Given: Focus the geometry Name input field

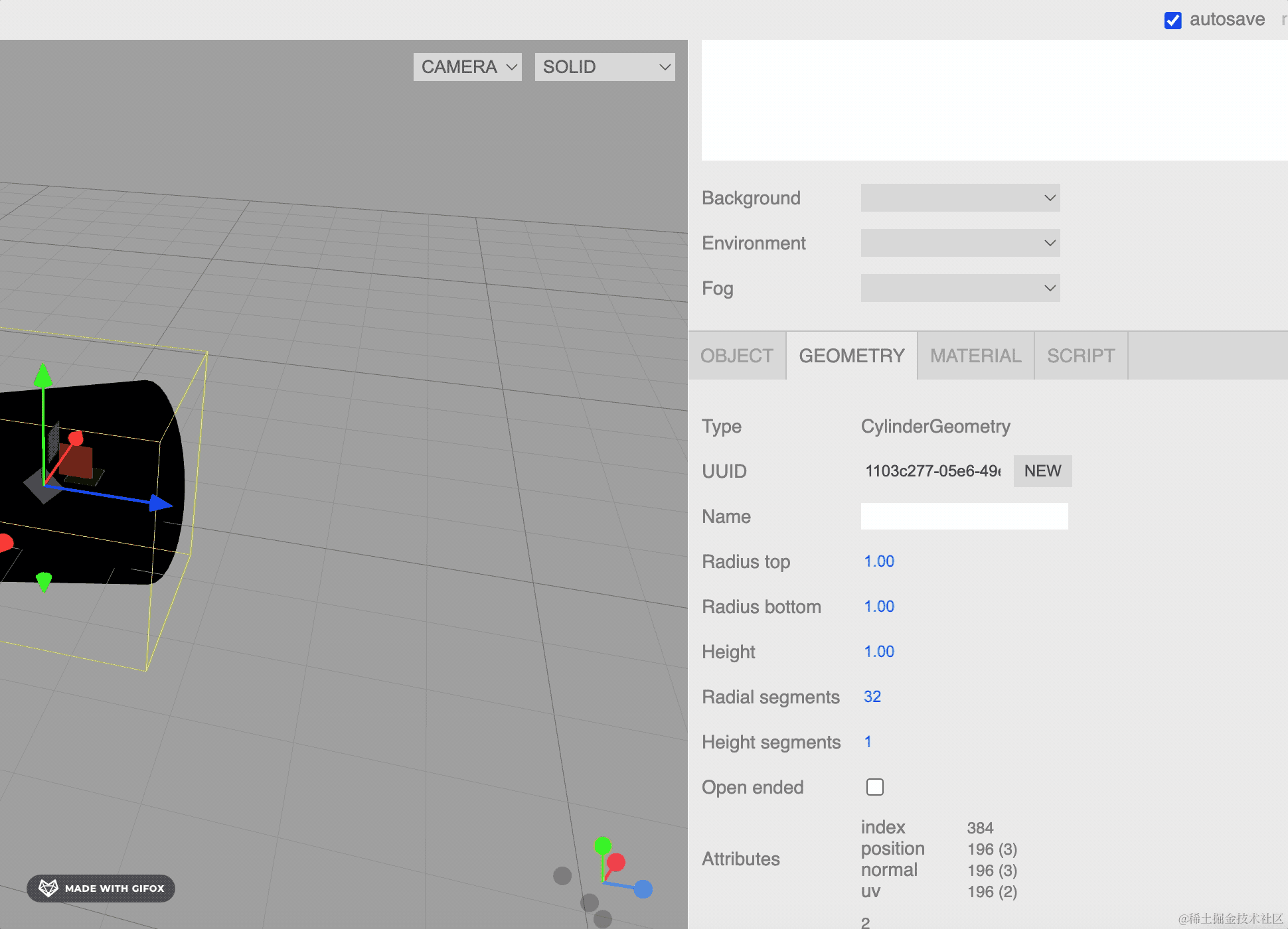Looking at the screenshot, I should point(964,516).
